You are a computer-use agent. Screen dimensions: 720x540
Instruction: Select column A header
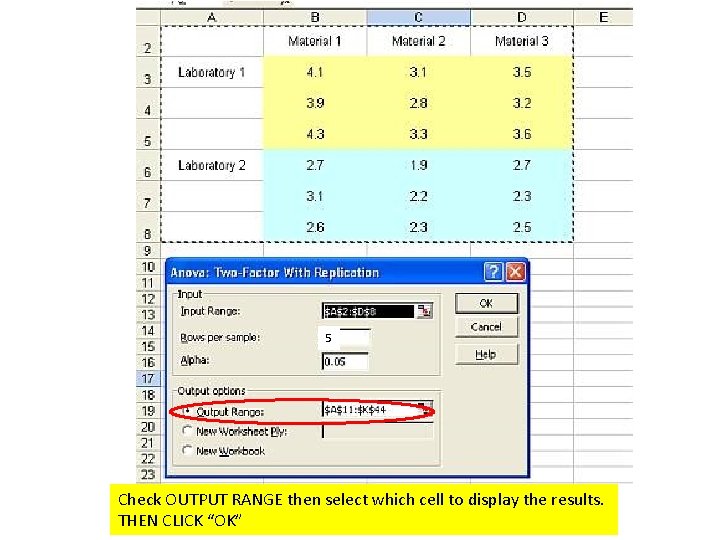pos(212,17)
